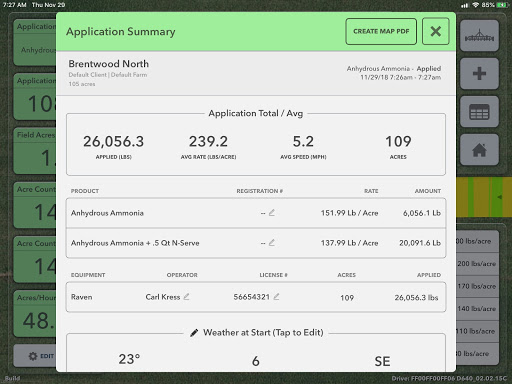
Task: Select the Raven equipment row
Action: click(x=256, y=297)
